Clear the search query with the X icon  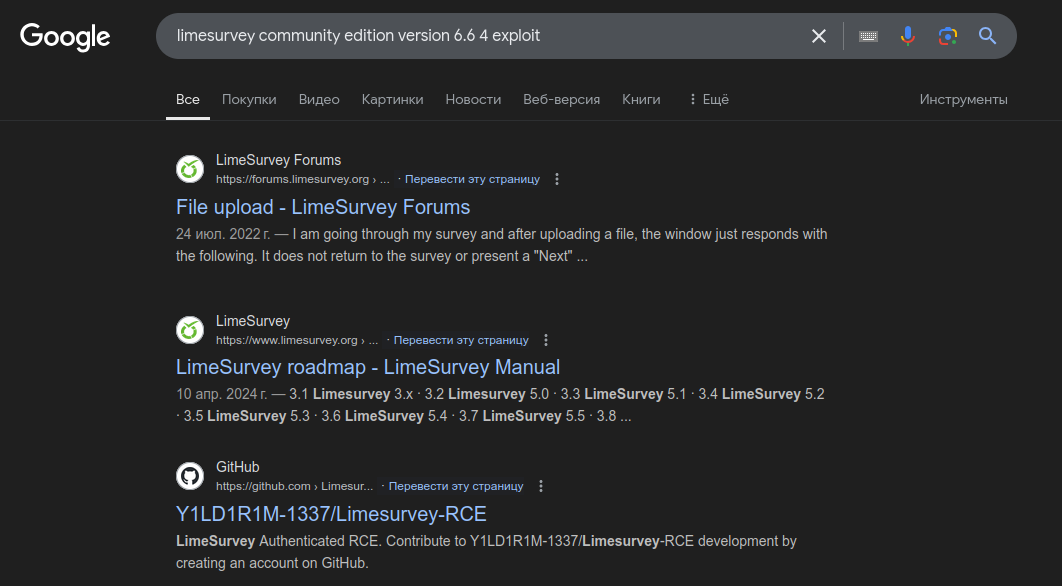click(x=819, y=36)
